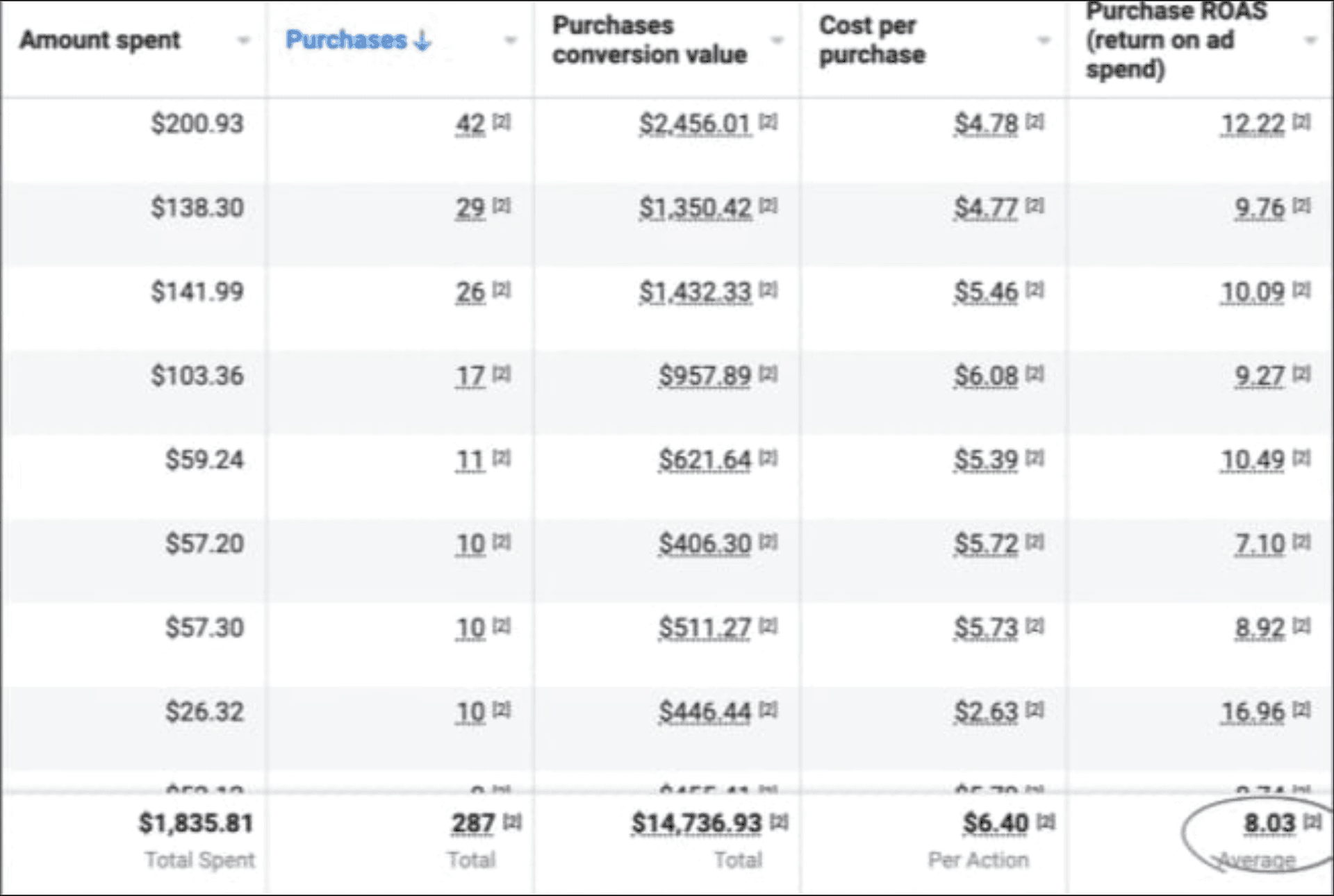Click the circled 8.03 average ROAS
Screen dimensions: 1334x896
point(1269,823)
